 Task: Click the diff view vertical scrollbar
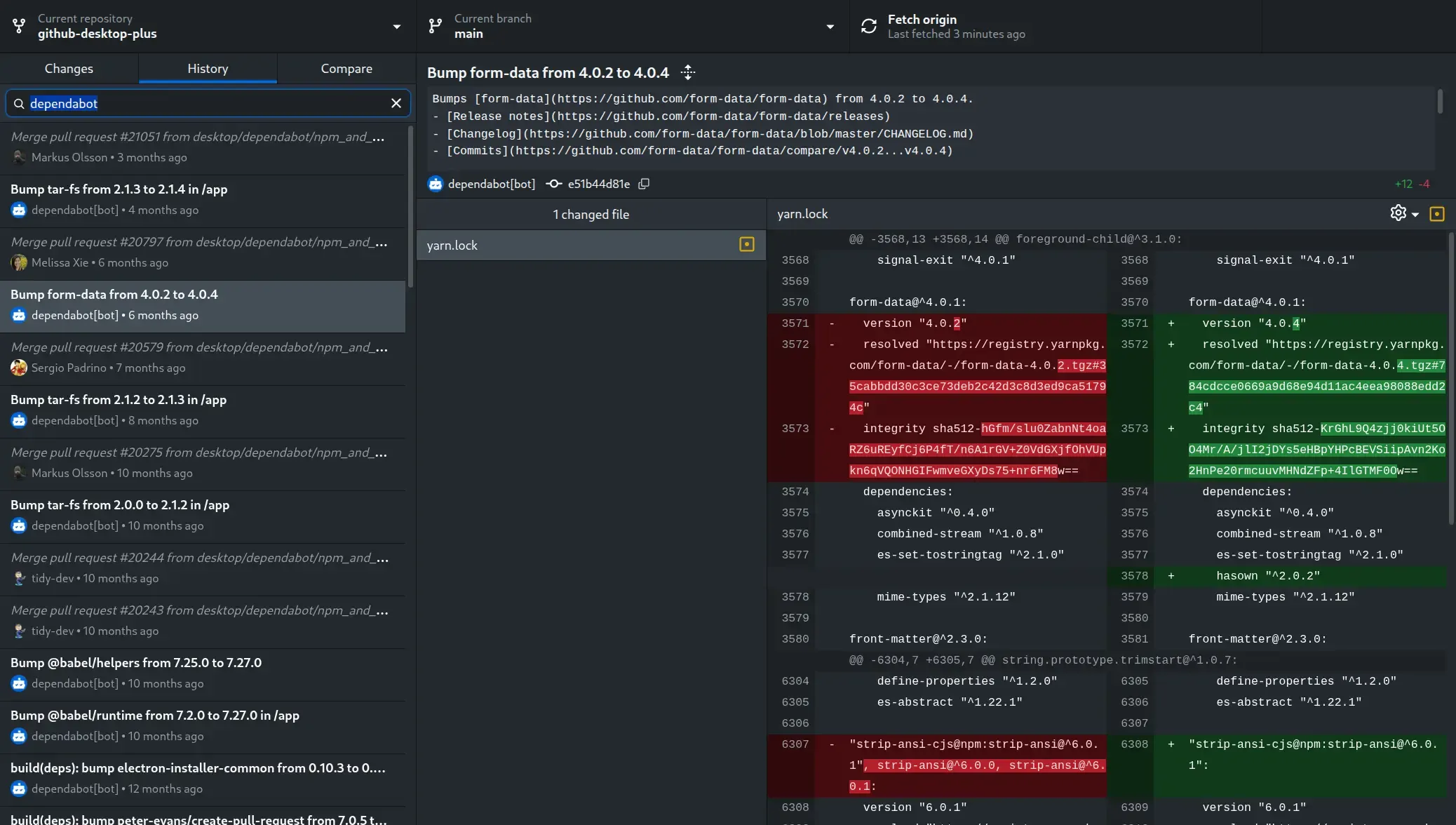point(1451,379)
